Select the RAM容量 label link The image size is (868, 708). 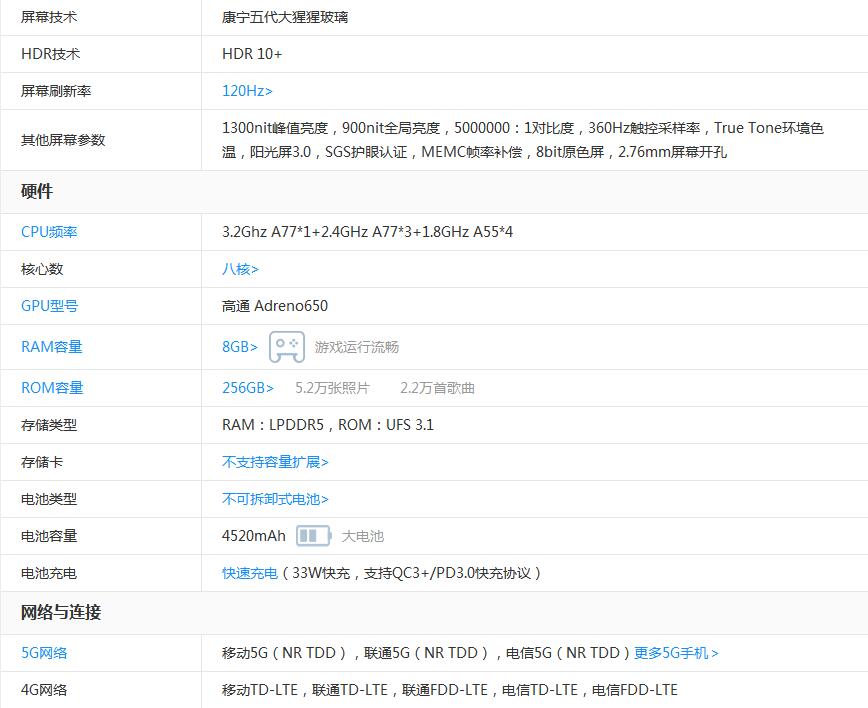[x=52, y=347]
